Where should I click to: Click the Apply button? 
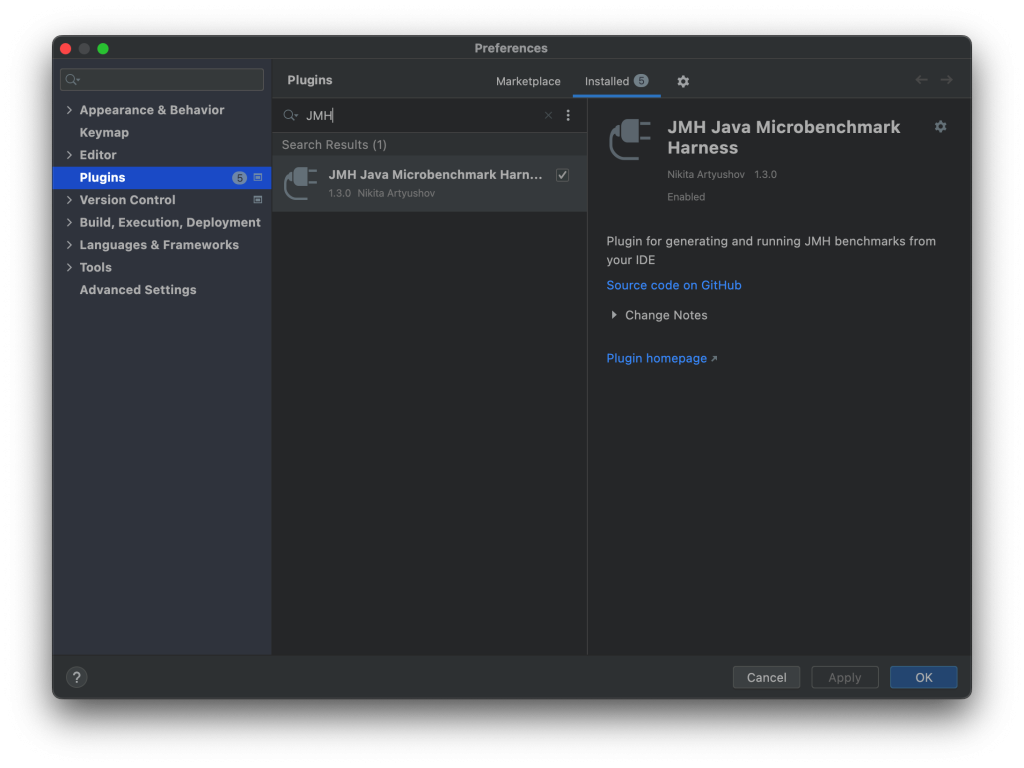pyautogui.click(x=844, y=677)
